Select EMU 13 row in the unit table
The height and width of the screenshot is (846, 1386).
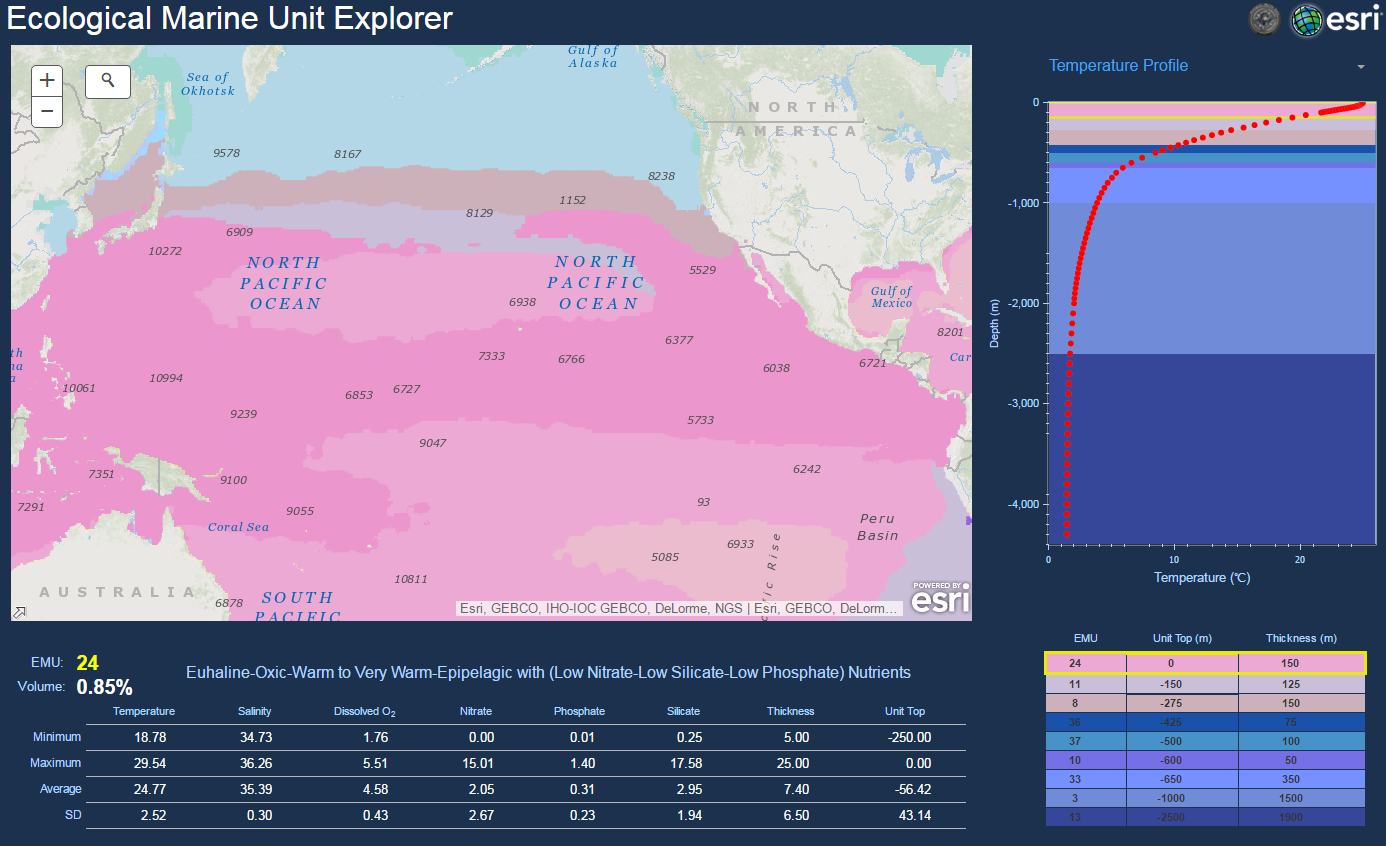point(1205,817)
